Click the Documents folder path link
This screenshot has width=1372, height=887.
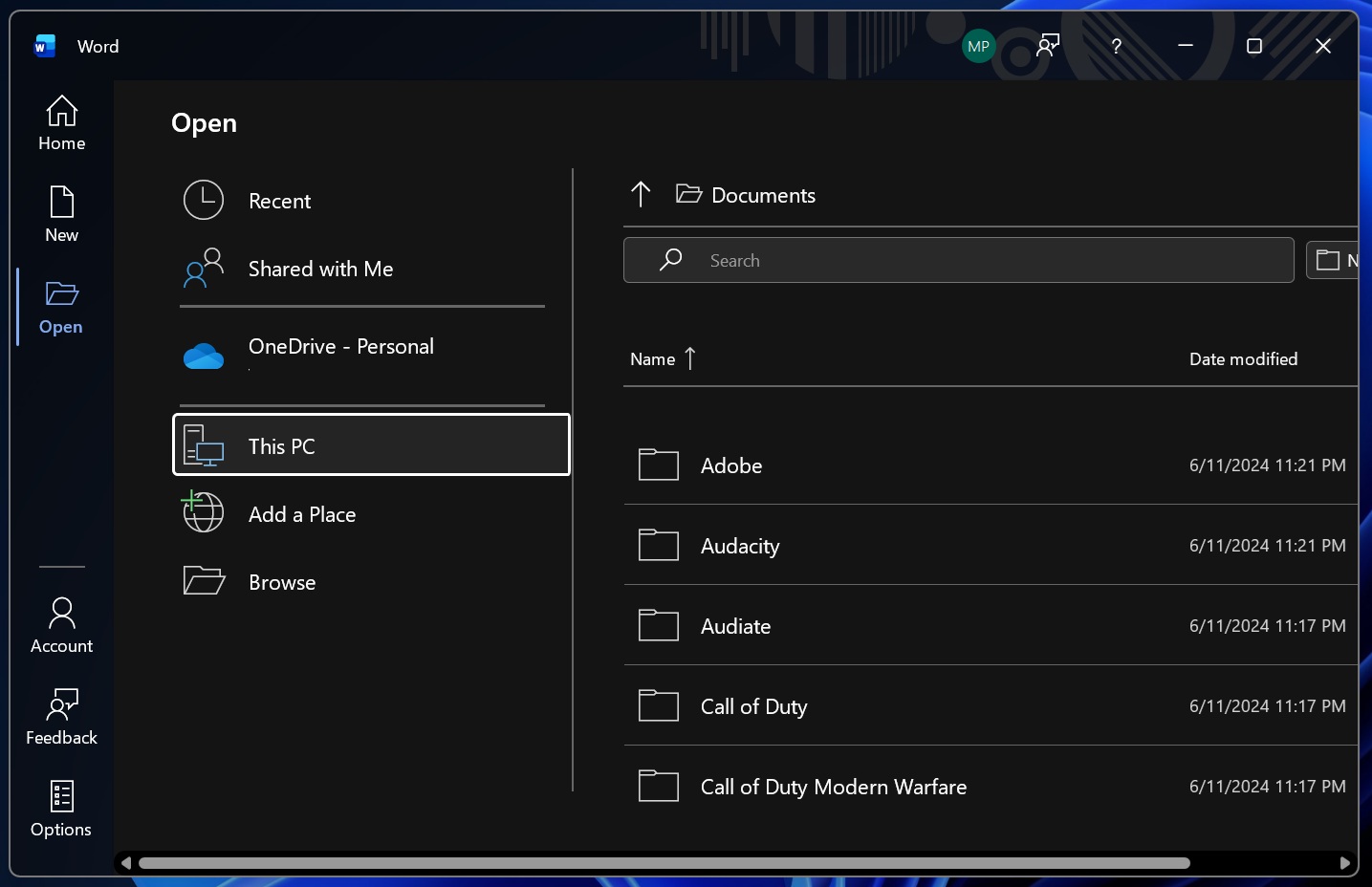tap(763, 196)
